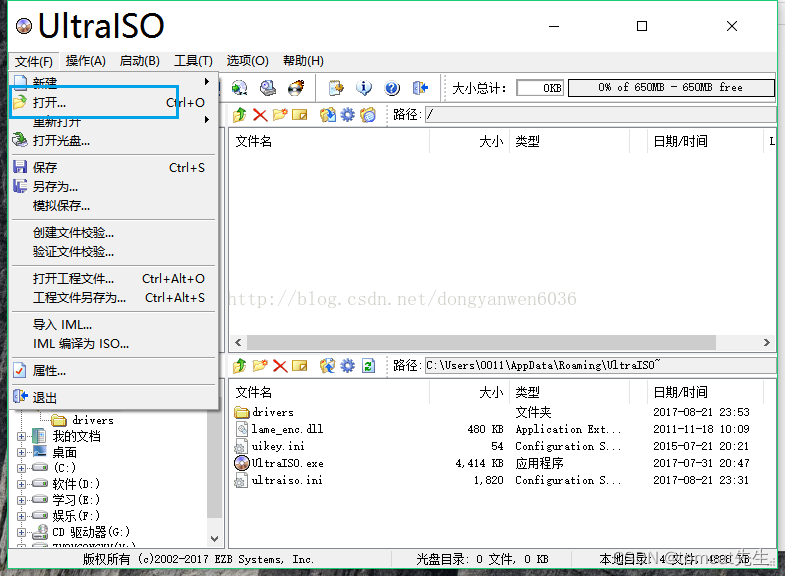Viewport: 785px width, 576px height.
Task: Click the gear icon in local pane toolbar
Action: (x=347, y=366)
